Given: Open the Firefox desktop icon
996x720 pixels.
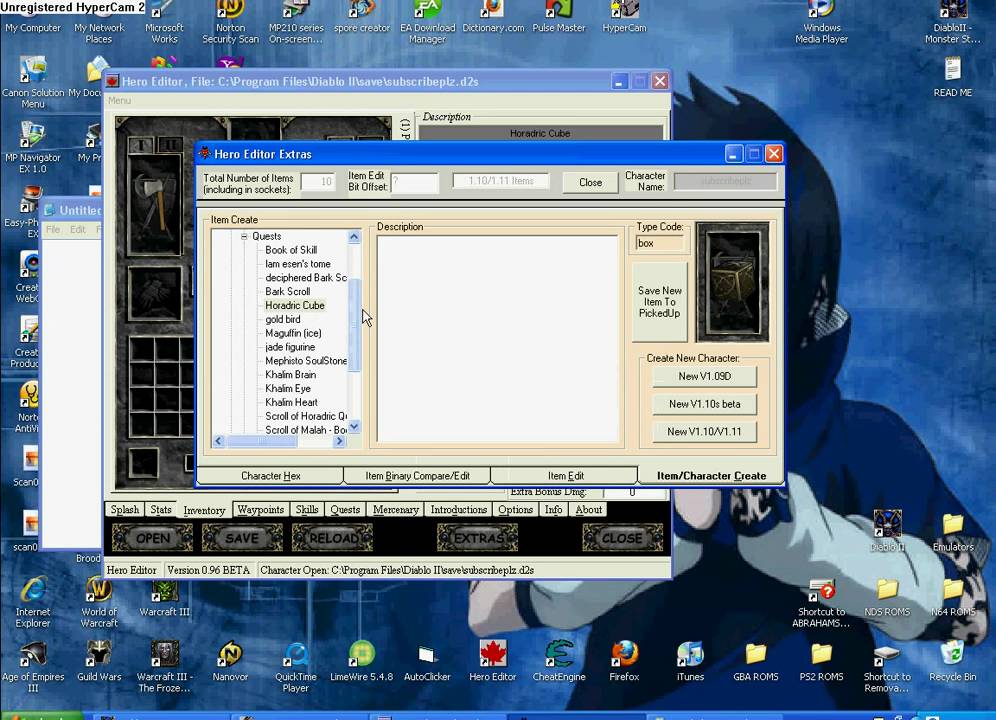Looking at the screenshot, I should 624,662.
